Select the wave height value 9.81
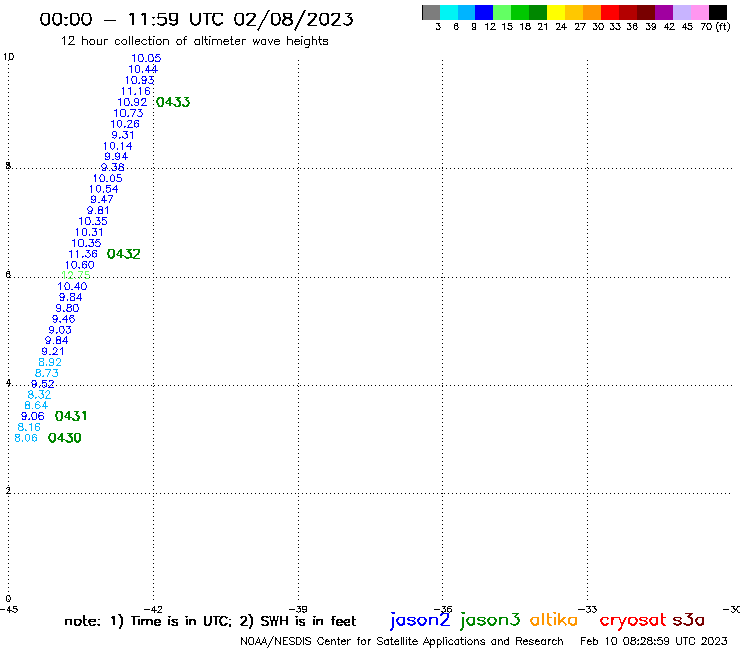 click(x=98, y=211)
